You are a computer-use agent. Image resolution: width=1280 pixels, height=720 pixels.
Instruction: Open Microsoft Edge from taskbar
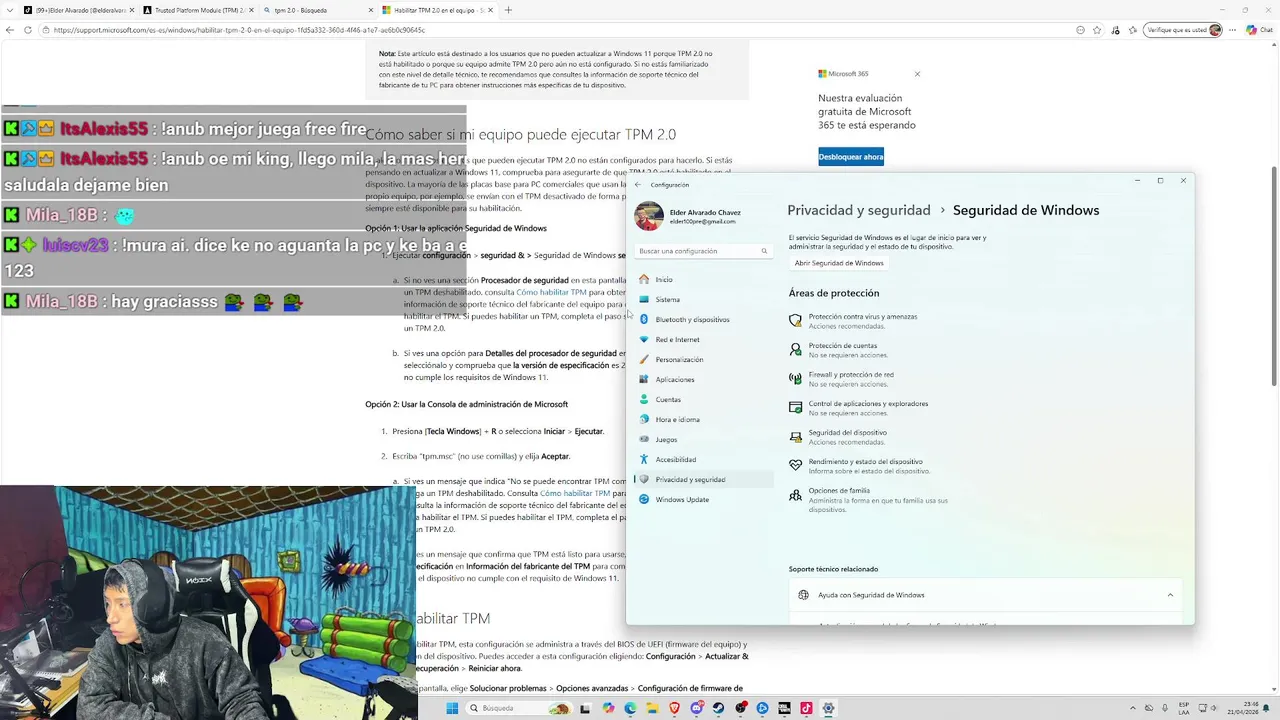630,708
